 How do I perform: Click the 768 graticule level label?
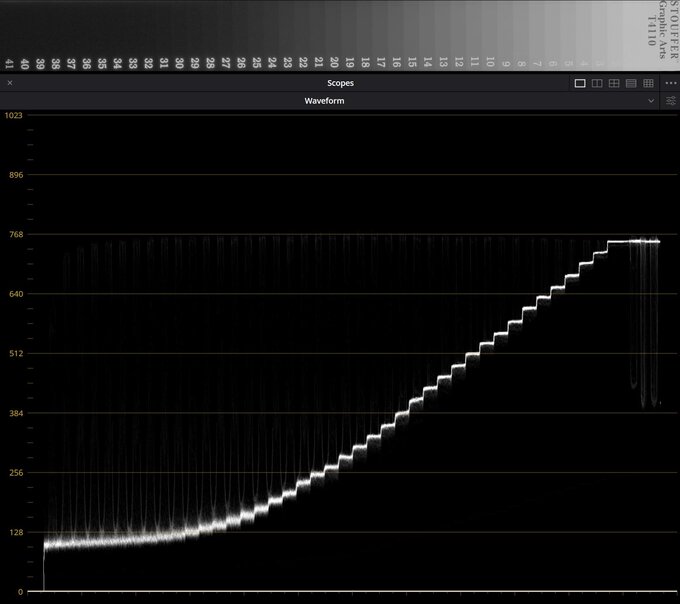(16, 235)
